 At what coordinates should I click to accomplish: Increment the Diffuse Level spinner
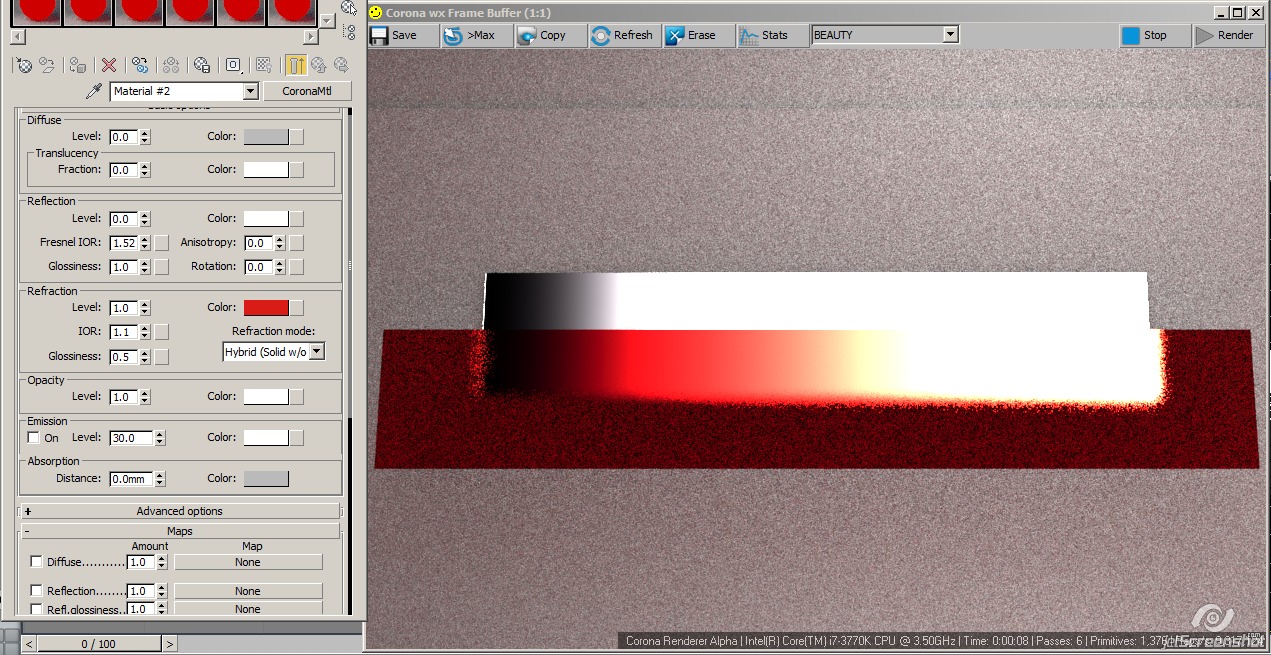click(145, 134)
